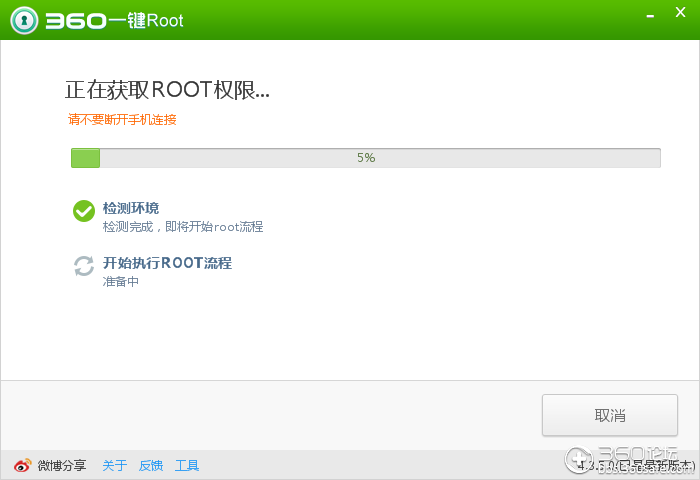The image size is (700, 480).
Task: Open the 关于 about link
Action: [x=115, y=466]
